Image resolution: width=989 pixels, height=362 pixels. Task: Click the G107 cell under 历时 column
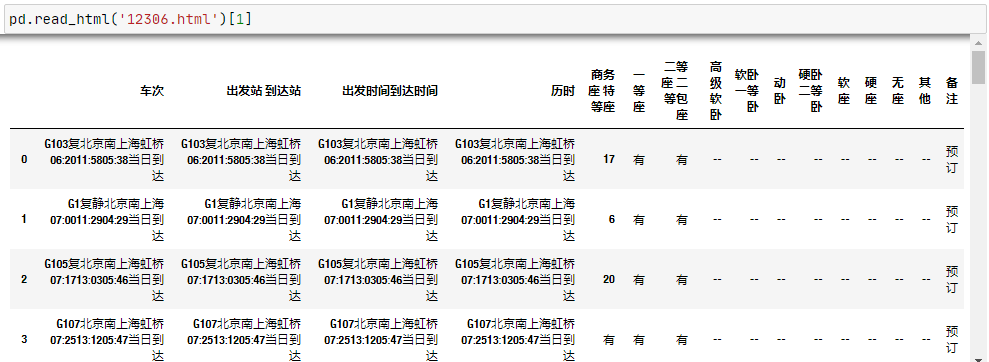(x=518, y=339)
